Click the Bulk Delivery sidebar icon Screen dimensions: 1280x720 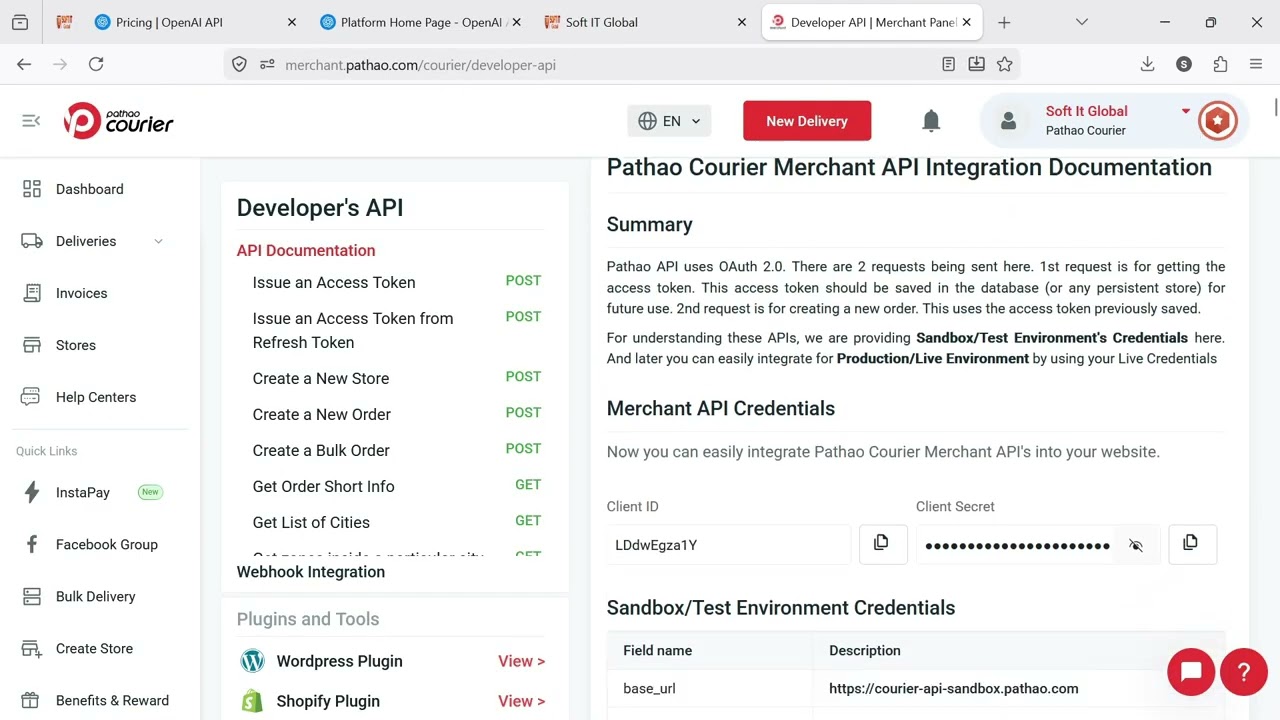tap(32, 596)
